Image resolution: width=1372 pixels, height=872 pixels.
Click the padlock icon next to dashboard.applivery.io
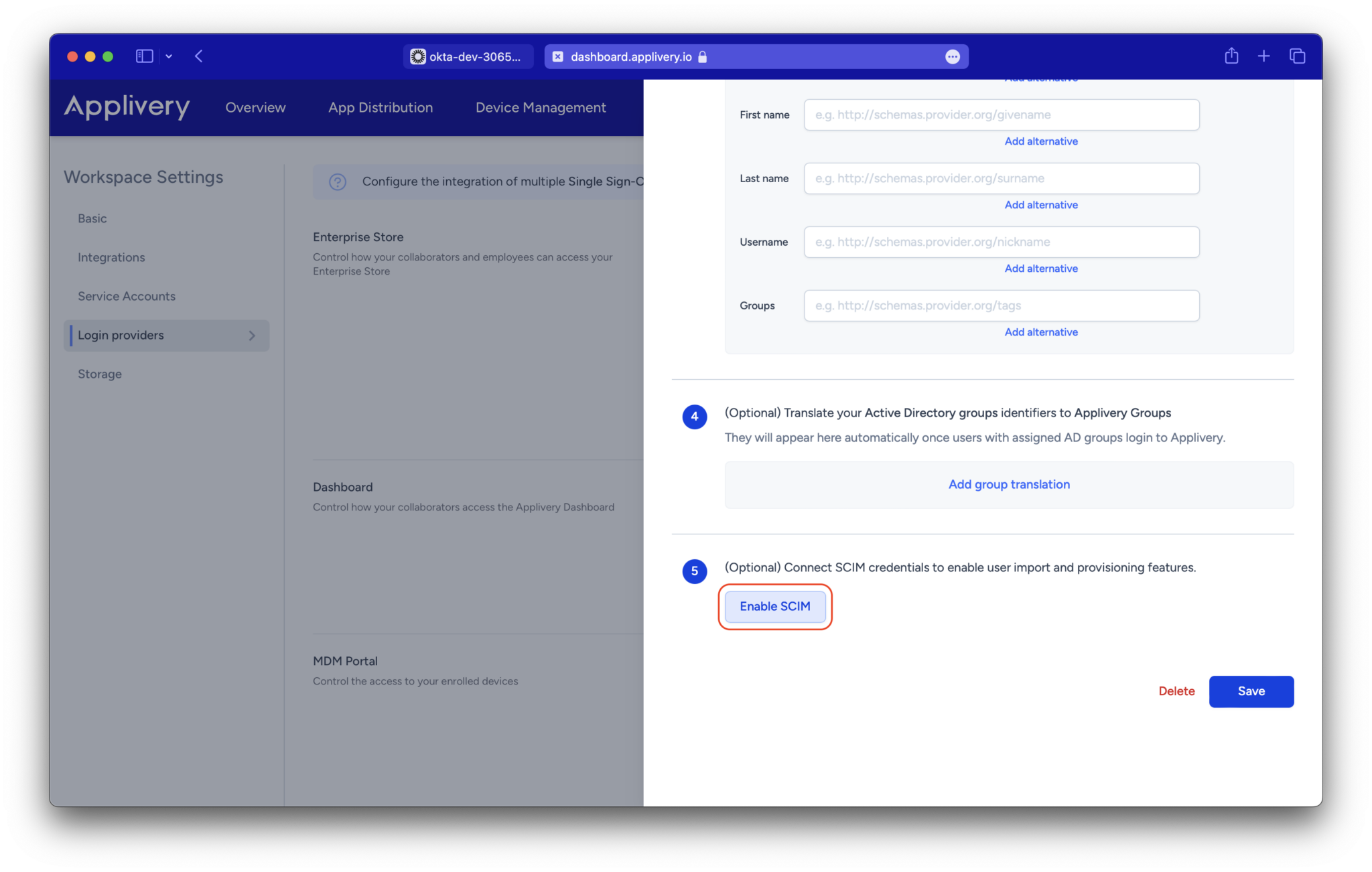703,57
